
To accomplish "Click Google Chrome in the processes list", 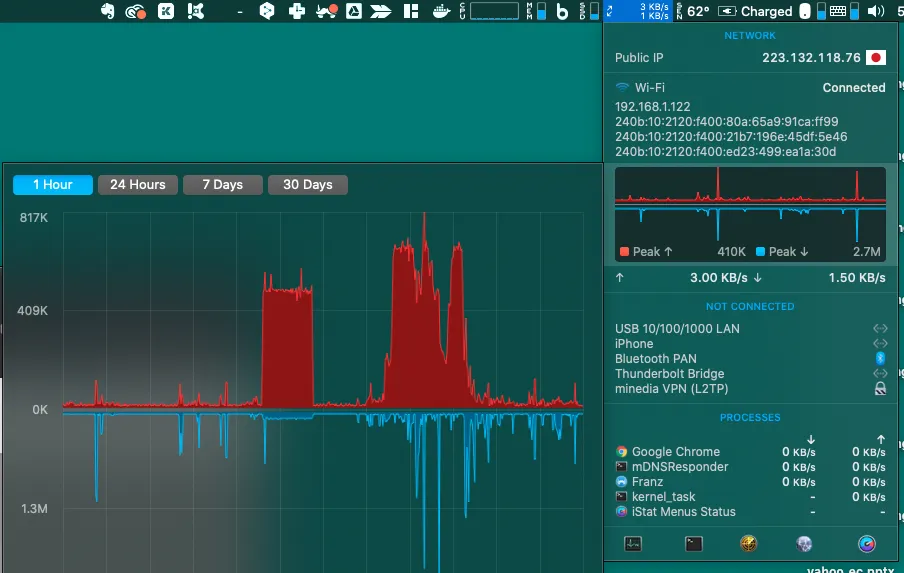I will [675, 452].
